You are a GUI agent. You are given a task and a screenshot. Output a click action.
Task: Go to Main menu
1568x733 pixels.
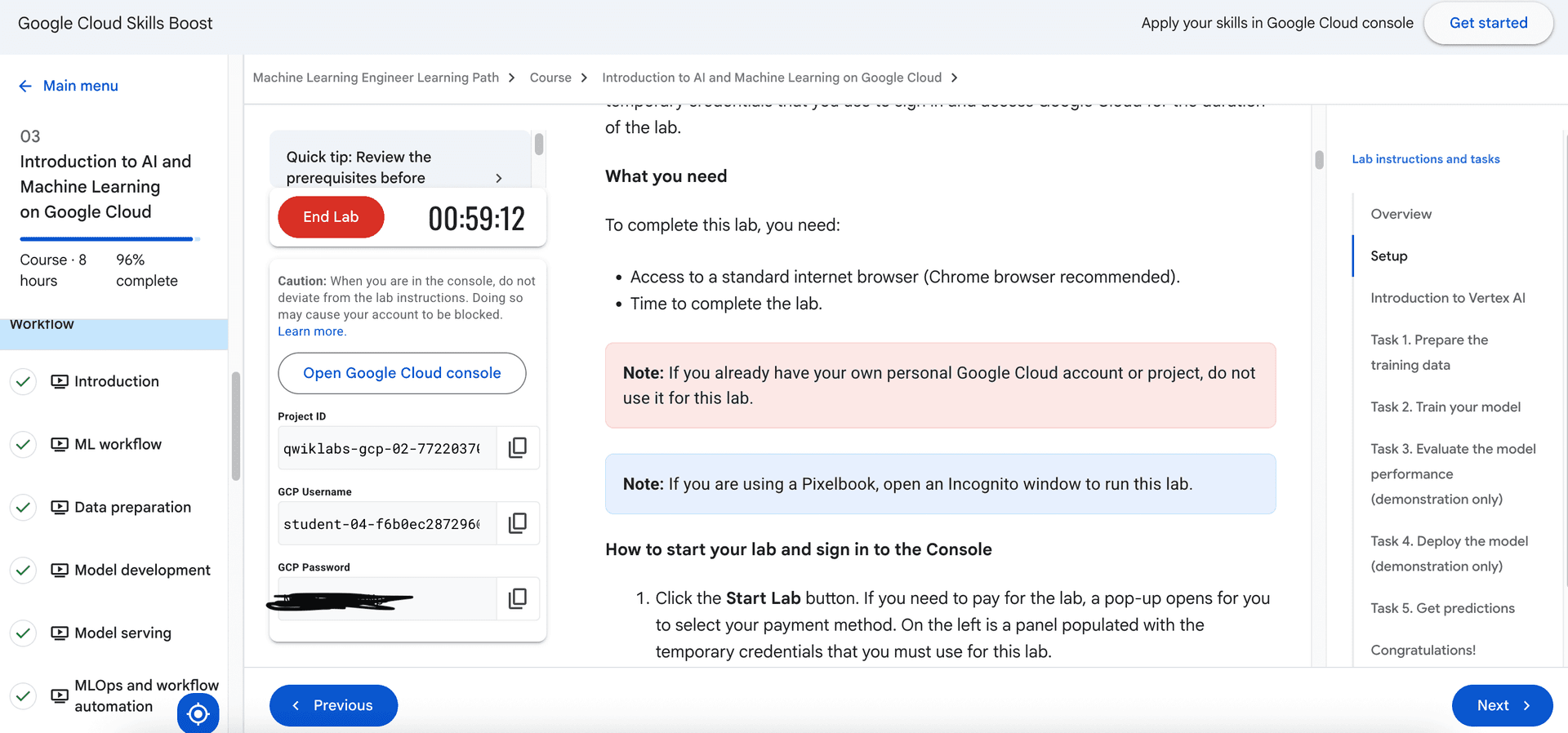[80, 86]
